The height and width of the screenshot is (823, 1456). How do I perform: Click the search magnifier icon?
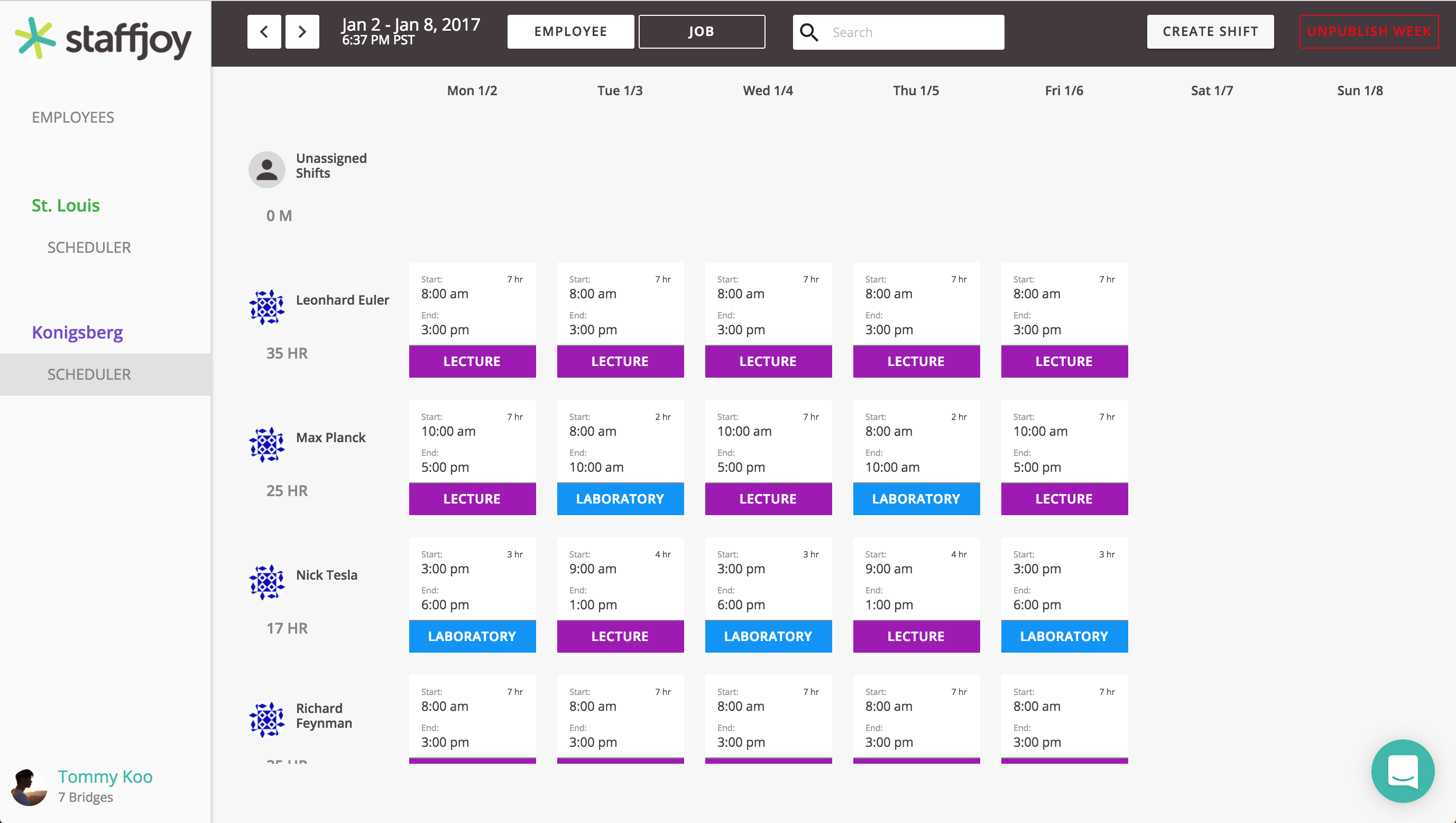point(809,32)
